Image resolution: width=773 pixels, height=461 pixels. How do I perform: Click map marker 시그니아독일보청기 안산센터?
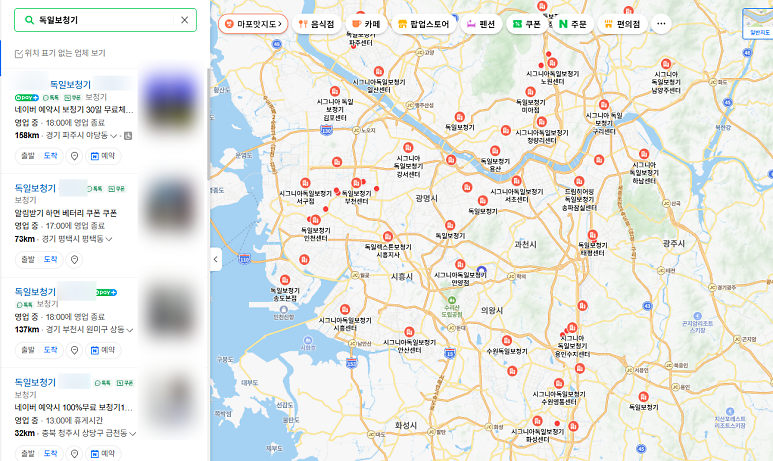pos(409,332)
